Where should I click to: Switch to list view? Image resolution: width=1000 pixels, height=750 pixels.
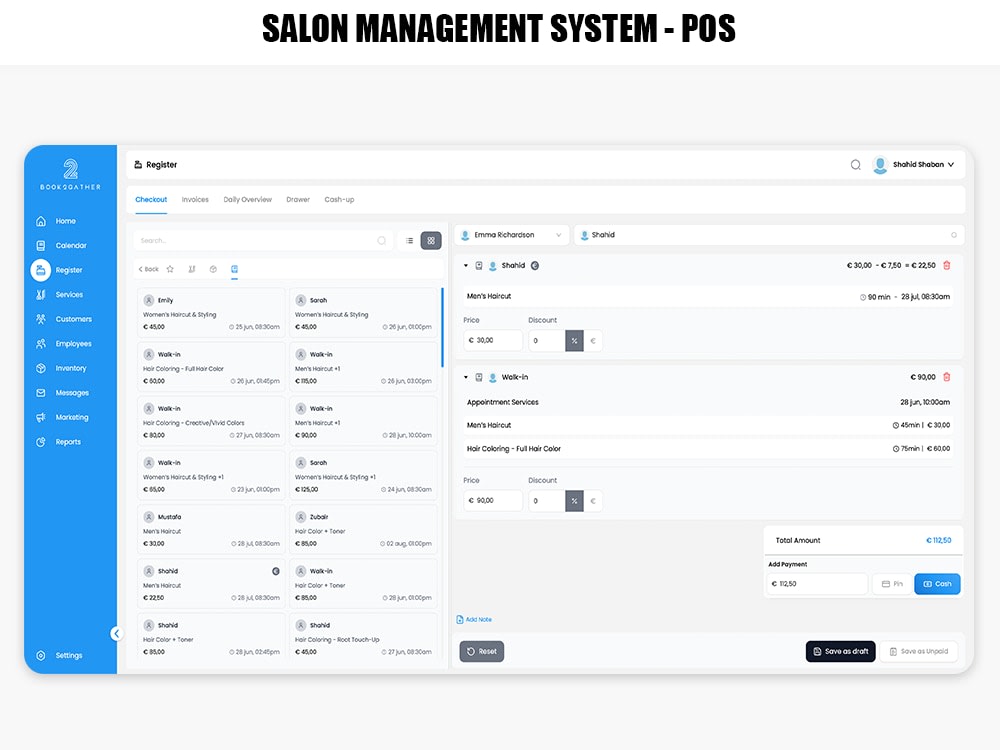409,240
